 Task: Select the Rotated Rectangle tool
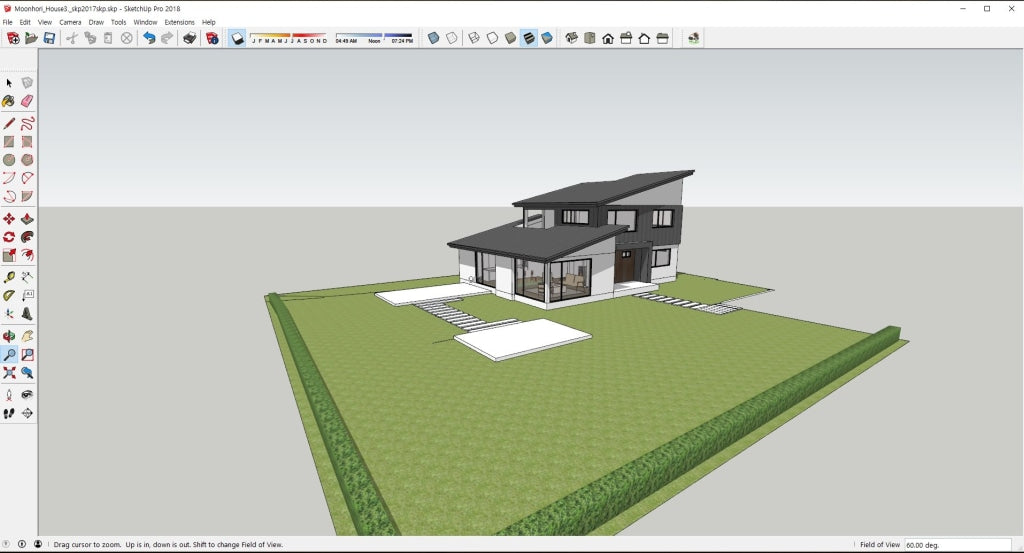27,142
